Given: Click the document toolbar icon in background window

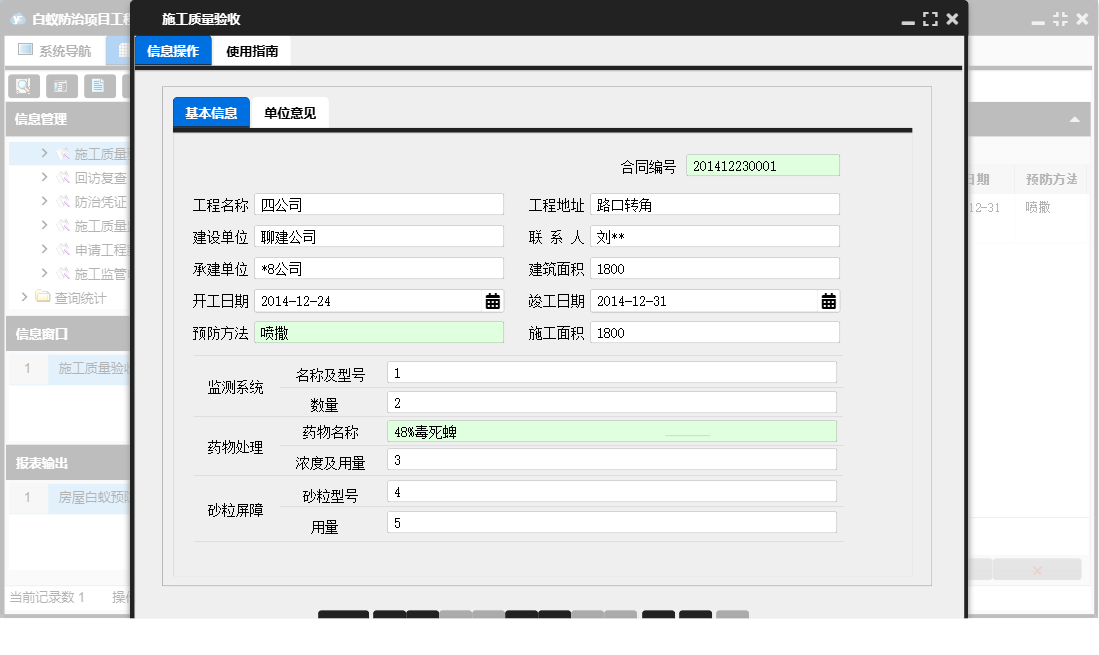Looking at the screenshot, I should 100,86.
